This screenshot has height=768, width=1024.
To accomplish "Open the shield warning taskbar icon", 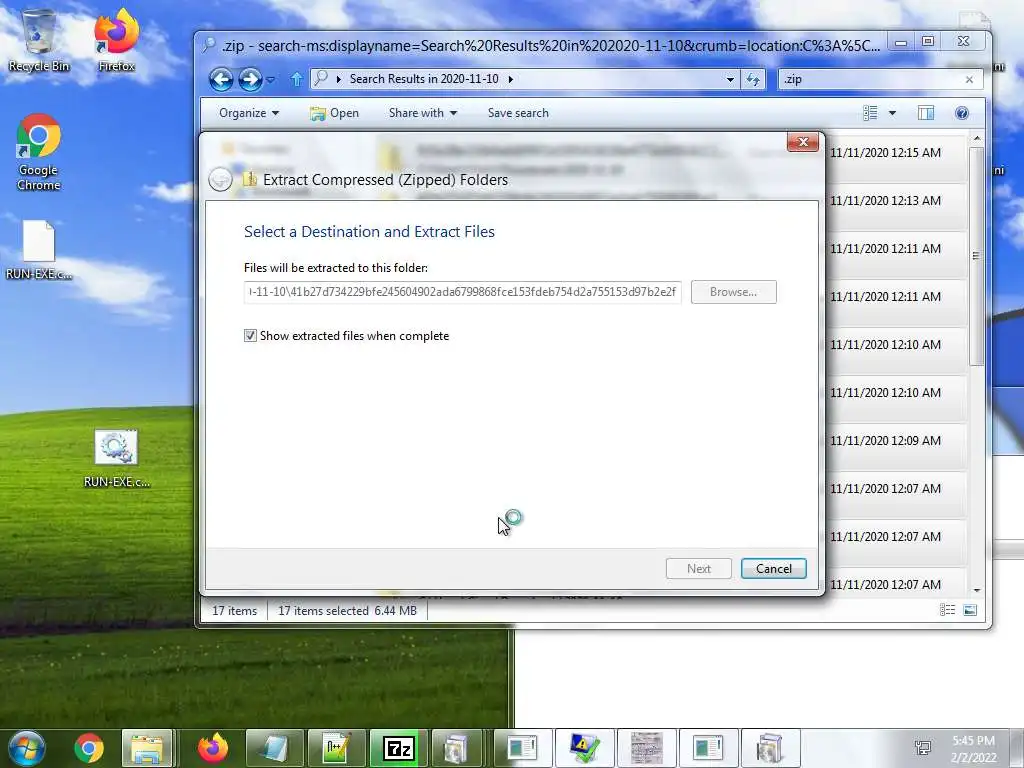I will [x=584, y=748].
